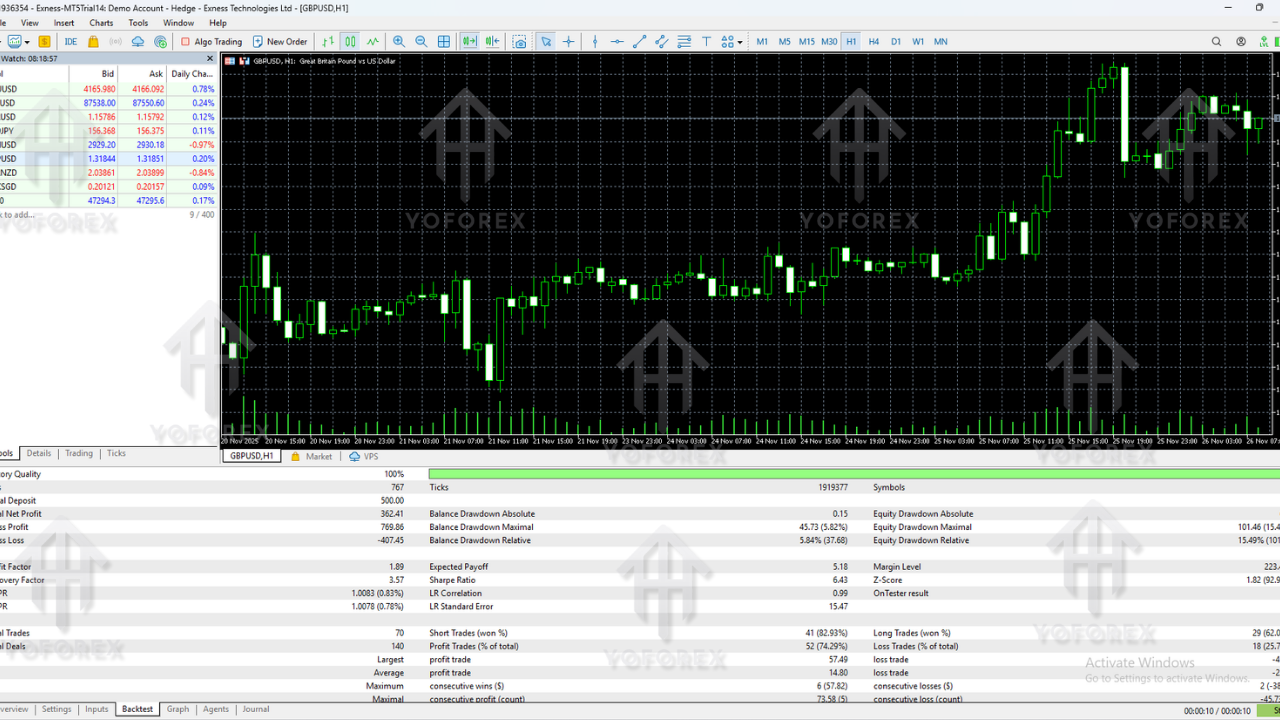The width and height of the screenshot is (1280, 720).
Task: Open the chart screenshot camera icon
Action: point(521,41)
